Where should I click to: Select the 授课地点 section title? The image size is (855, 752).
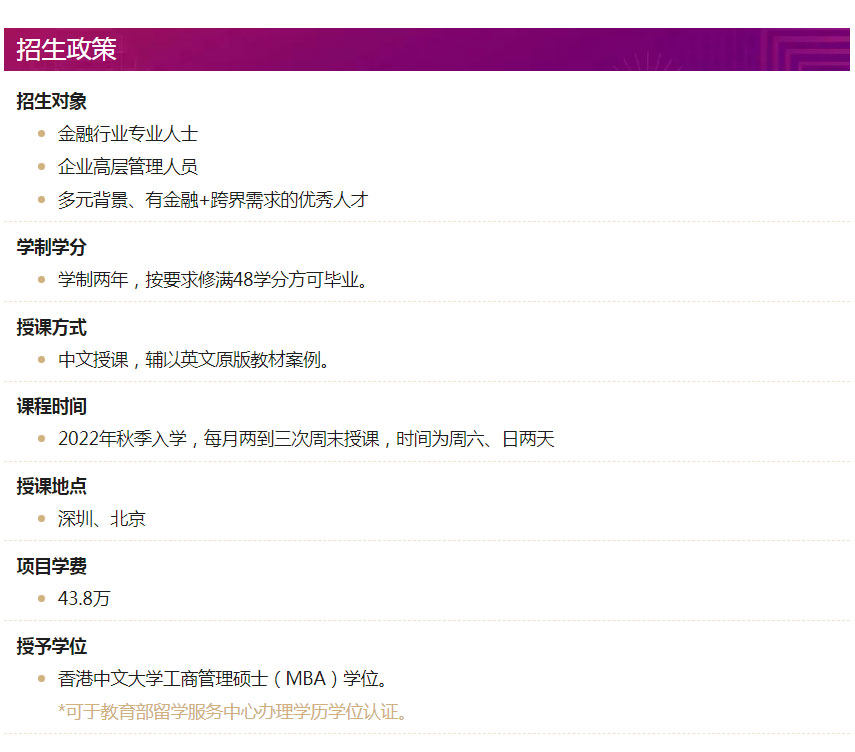click(51, 486)
